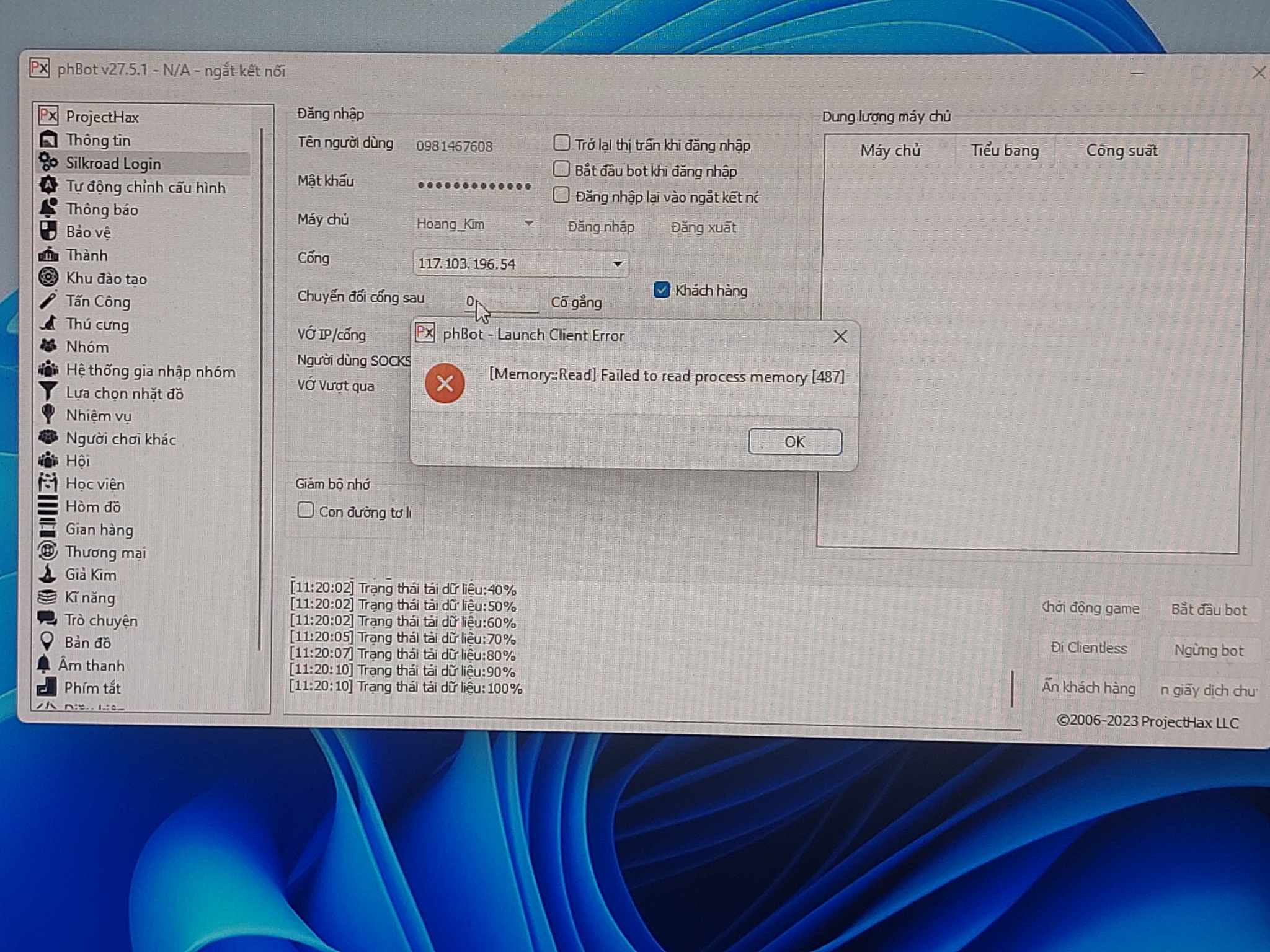The height and width of the screenshot is (952, 1270).
Task: Toggle Con đường tơ lụa memory checkbox
Action: point(305,510)
